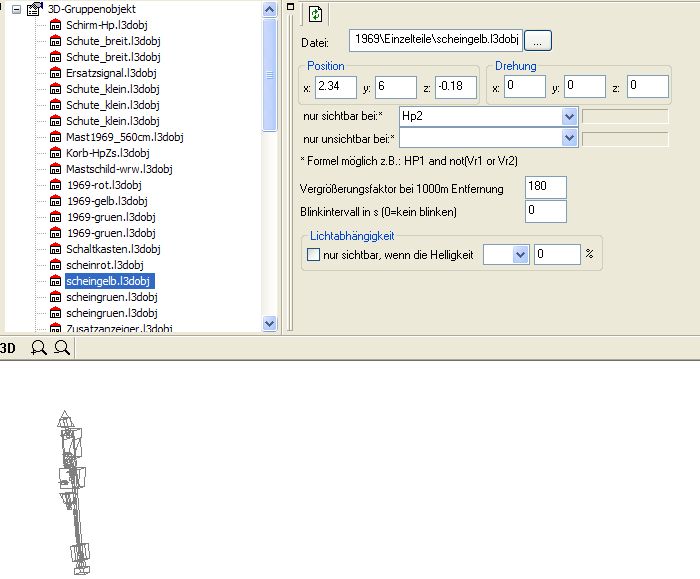Click the icon beside 1969-gelb.l3dobj
This screenshot has width=700, height=579.
click(55, 201)
